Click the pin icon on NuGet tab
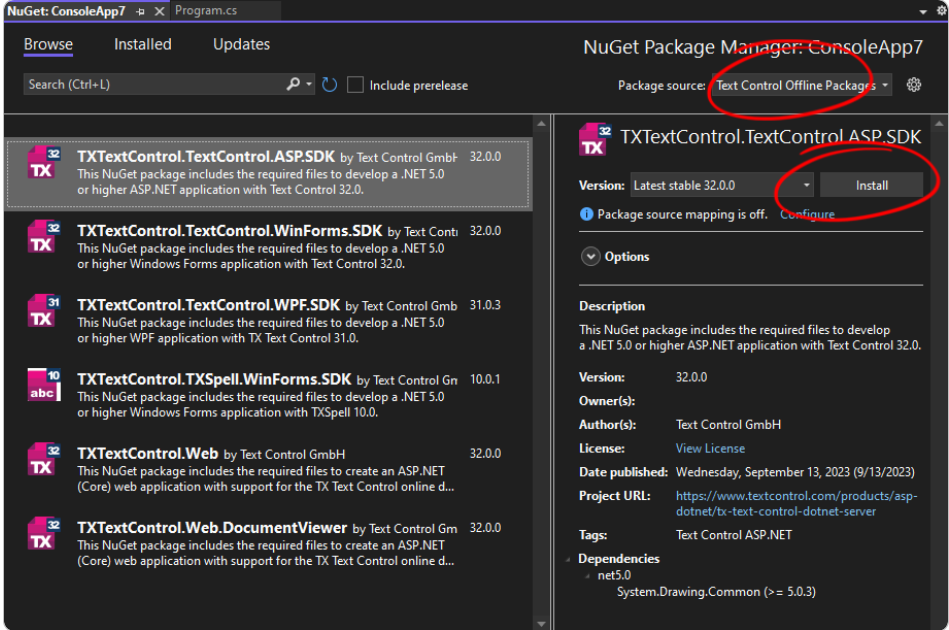This screenshot has height=630, width=949. (x=140, y=11)
